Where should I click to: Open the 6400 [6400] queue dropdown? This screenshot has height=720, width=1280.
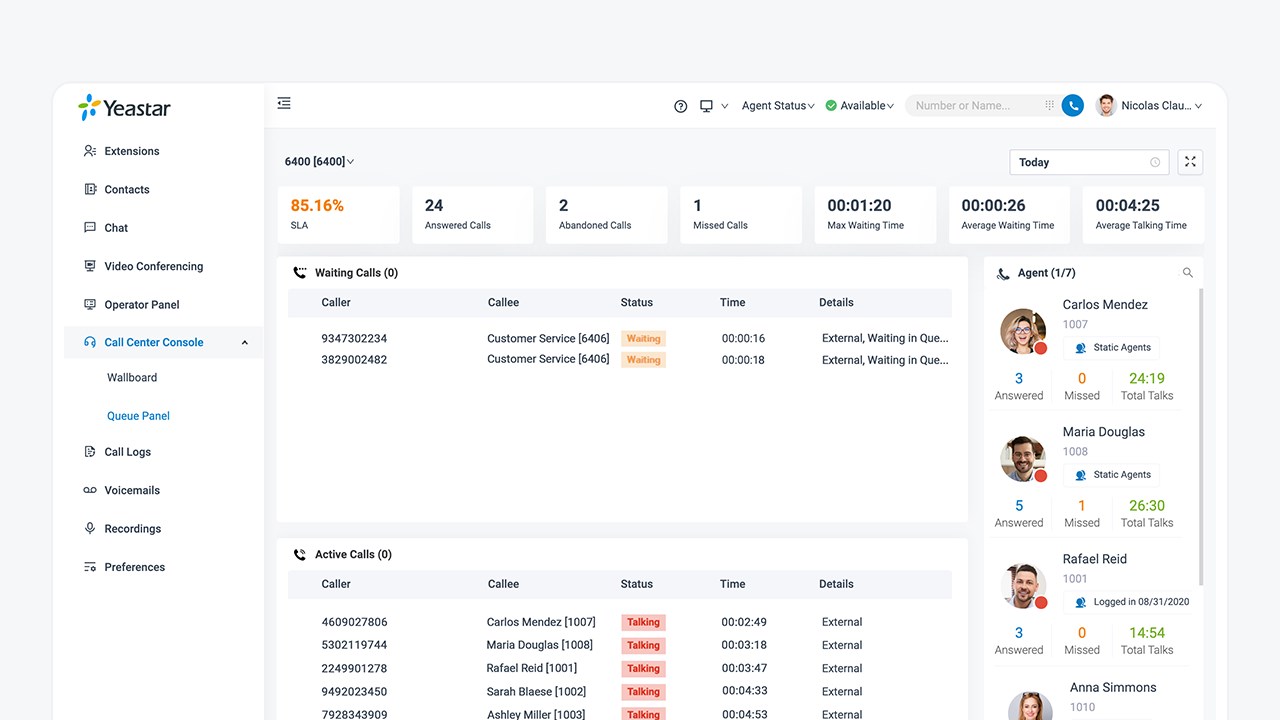tap(319, 161)
